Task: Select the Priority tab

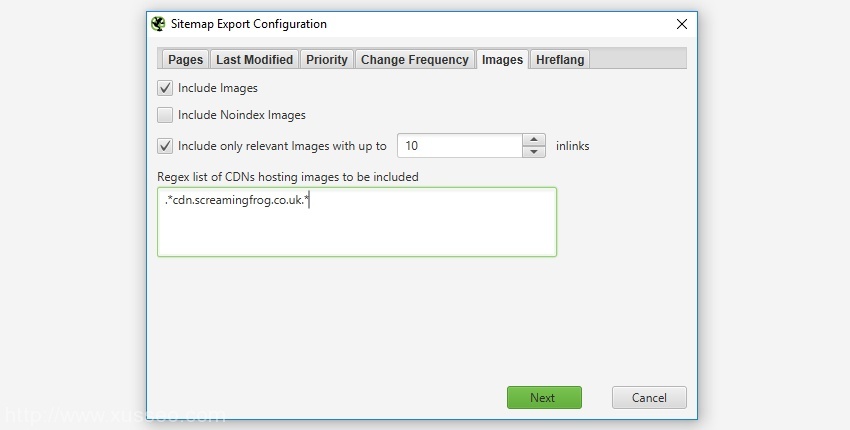Action: (x=327, y=60)
